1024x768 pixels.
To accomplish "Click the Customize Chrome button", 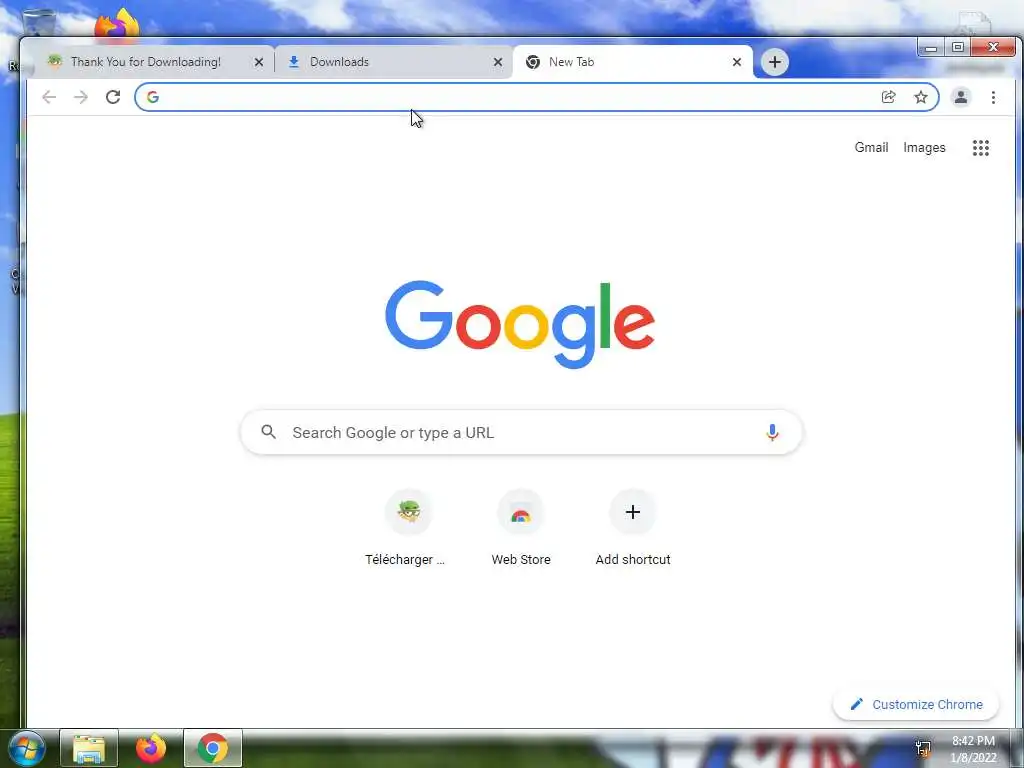I will point(916,704).
